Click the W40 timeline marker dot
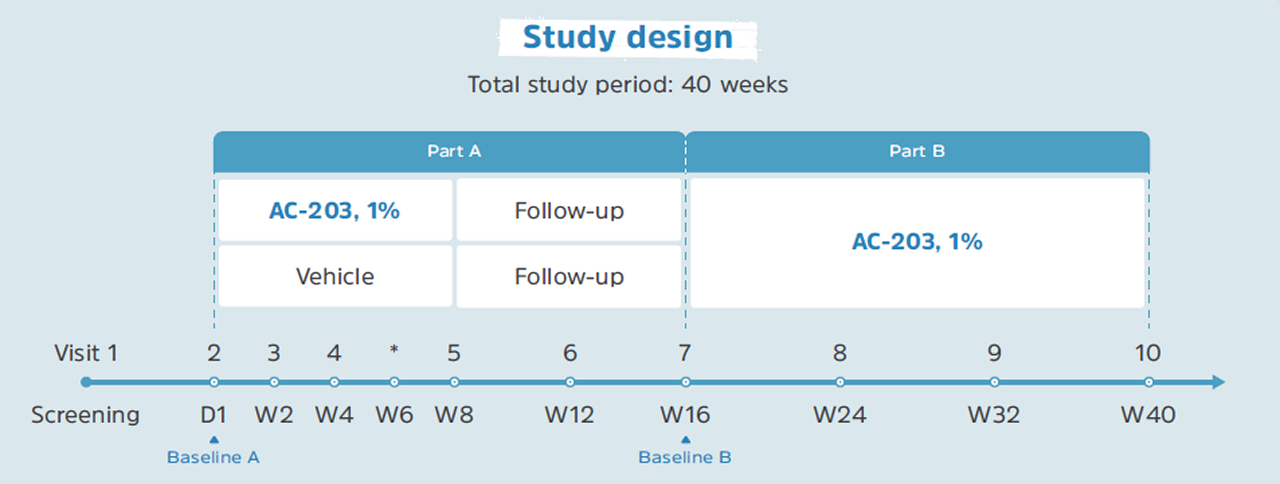This screenshot has width=1280, height=484. pyautogui.click(x=1148, y=382)
